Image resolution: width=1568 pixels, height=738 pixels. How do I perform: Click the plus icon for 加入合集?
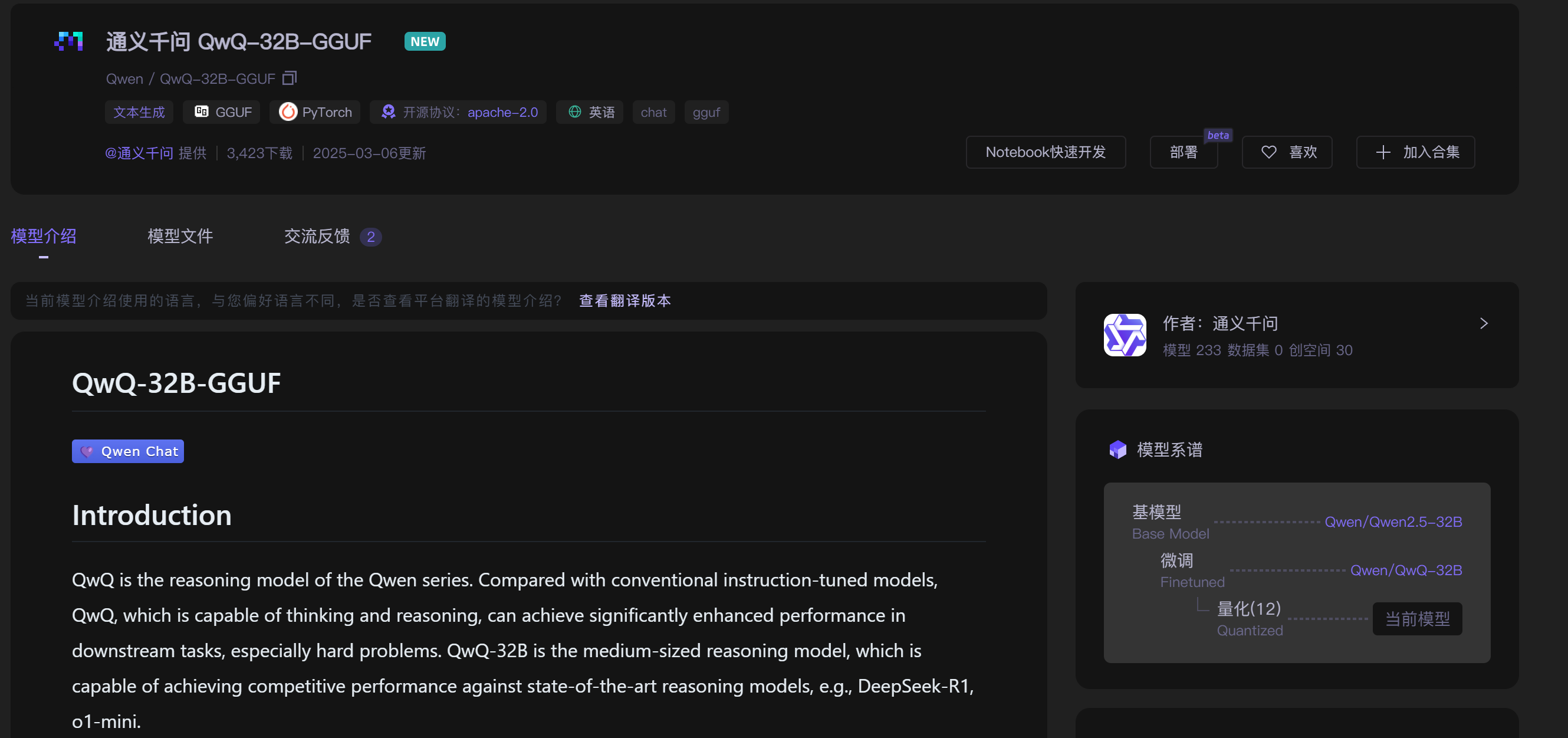tap(1383, 152)
